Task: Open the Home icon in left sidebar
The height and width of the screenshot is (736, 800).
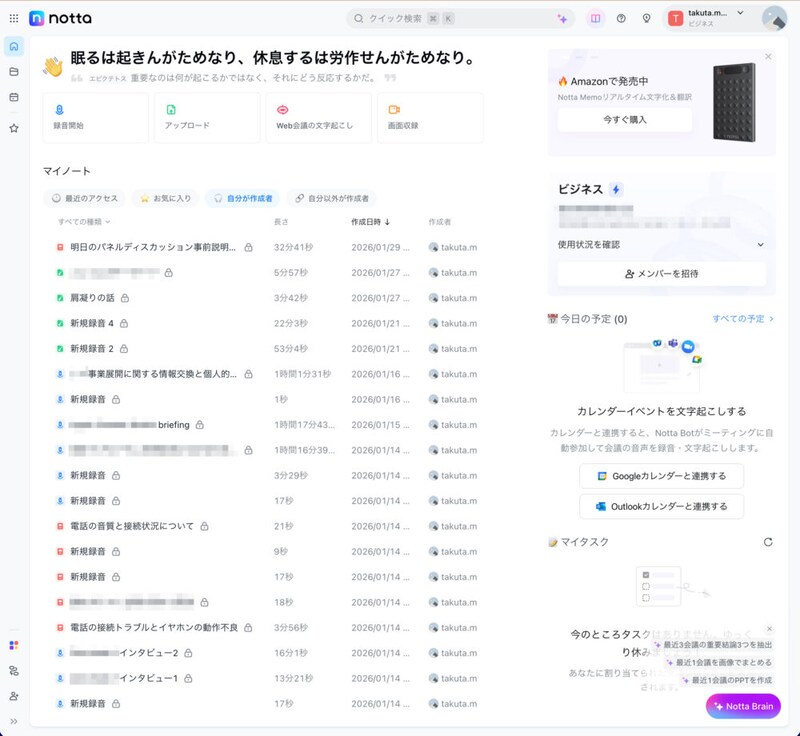Action: (14, 46)
